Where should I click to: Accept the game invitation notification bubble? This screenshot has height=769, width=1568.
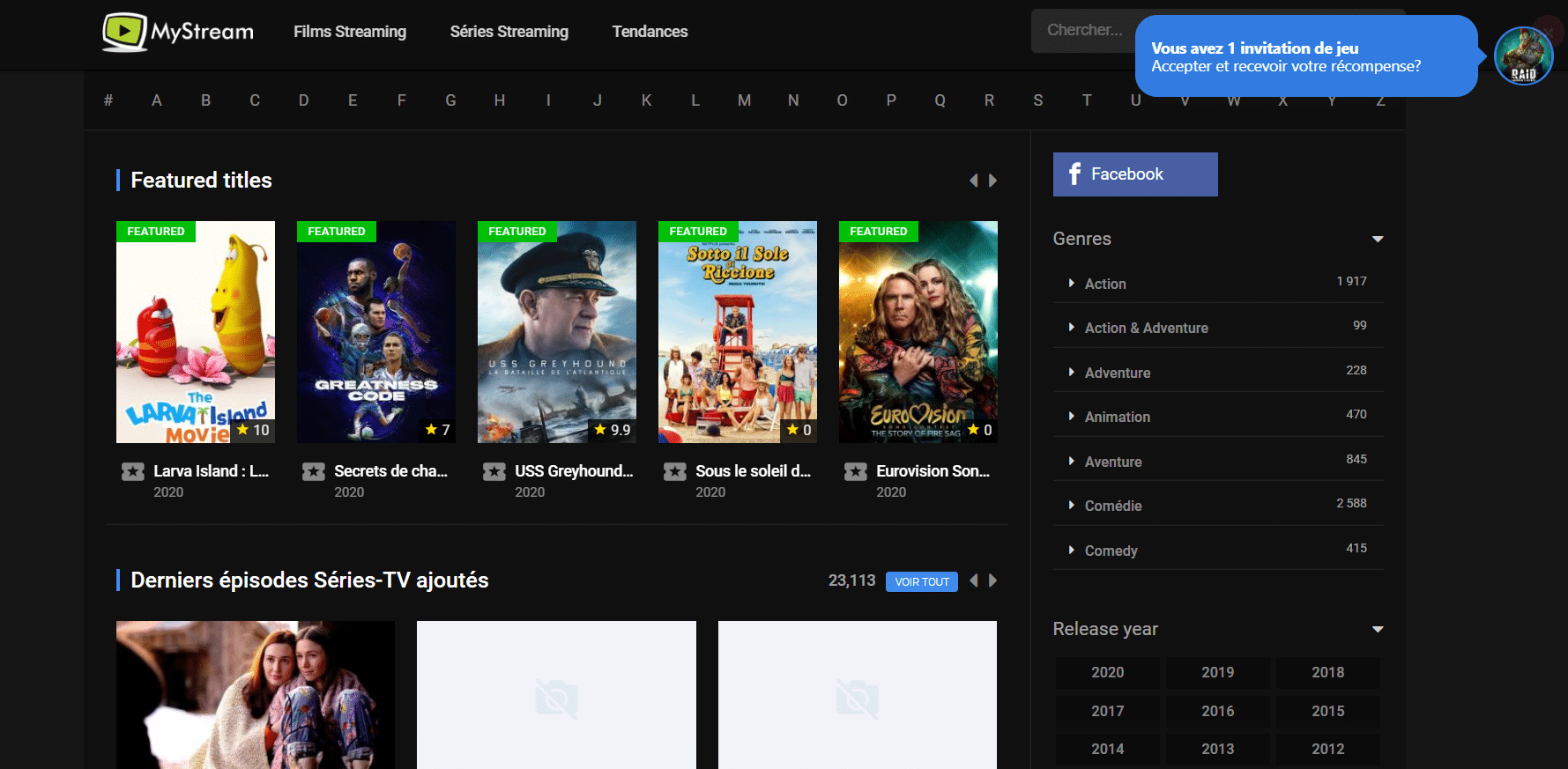[x=1306, y=56]
